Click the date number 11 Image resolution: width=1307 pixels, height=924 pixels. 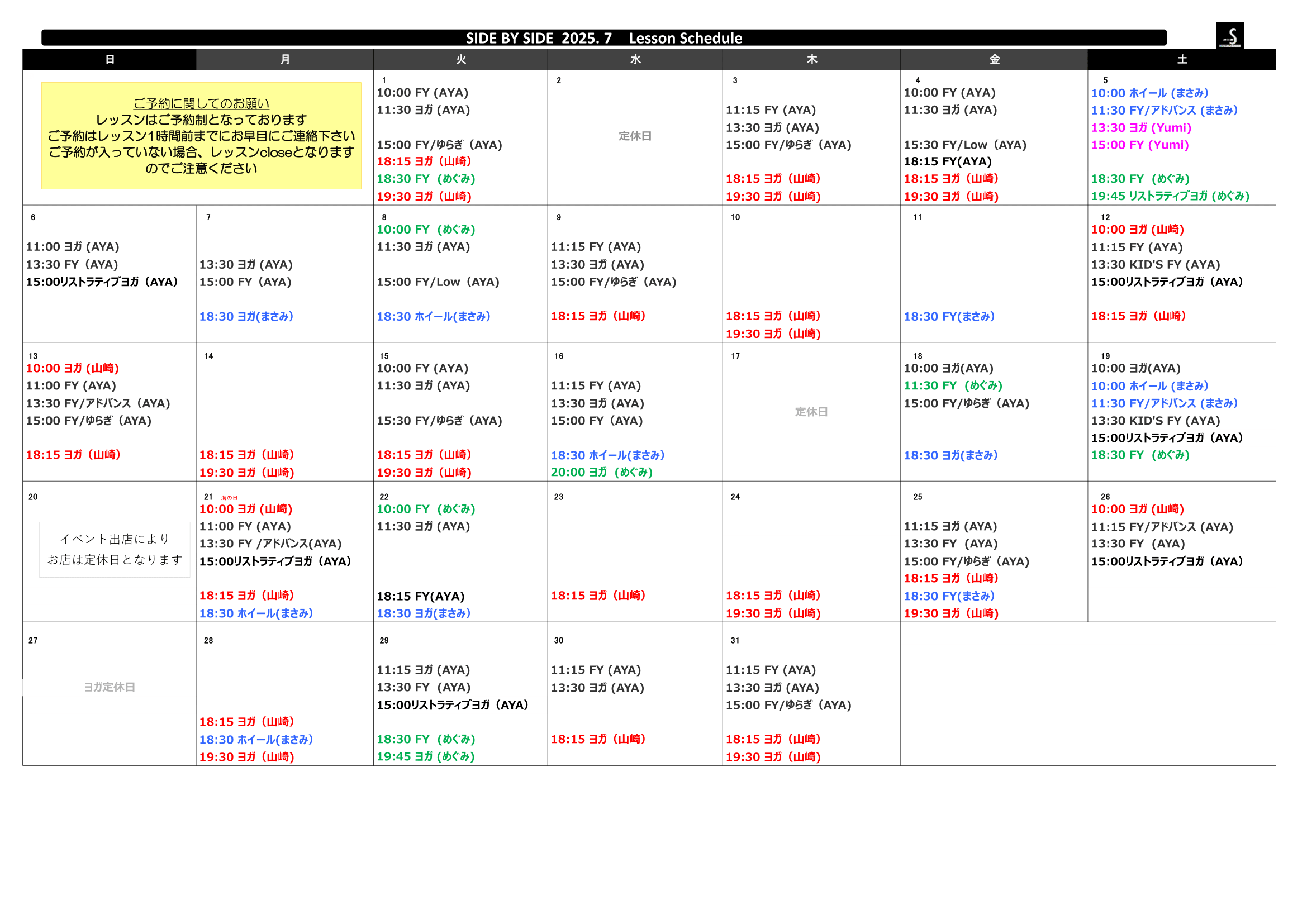[917, 217]
